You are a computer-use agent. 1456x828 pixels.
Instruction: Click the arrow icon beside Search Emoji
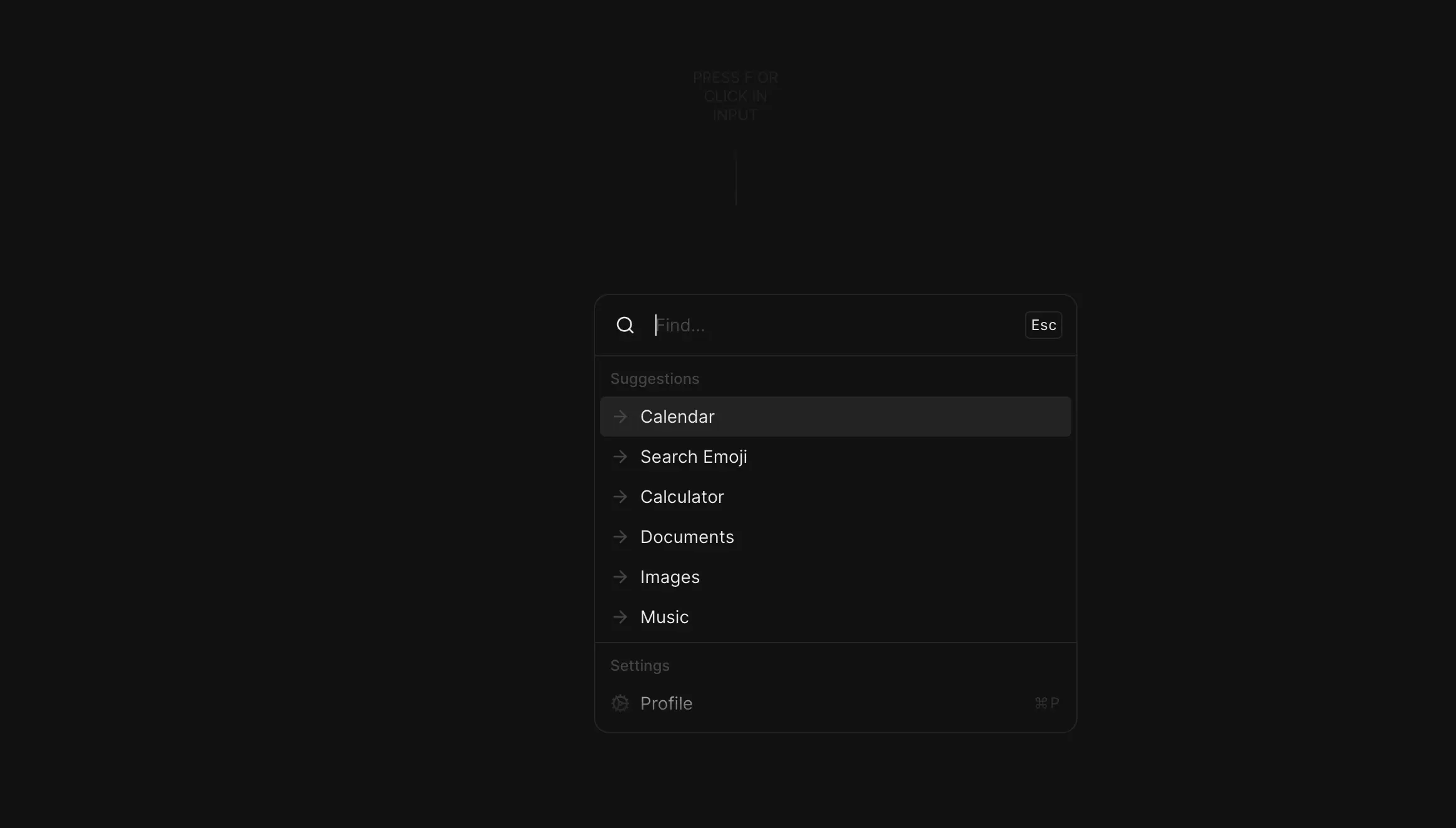pos(620,457)
